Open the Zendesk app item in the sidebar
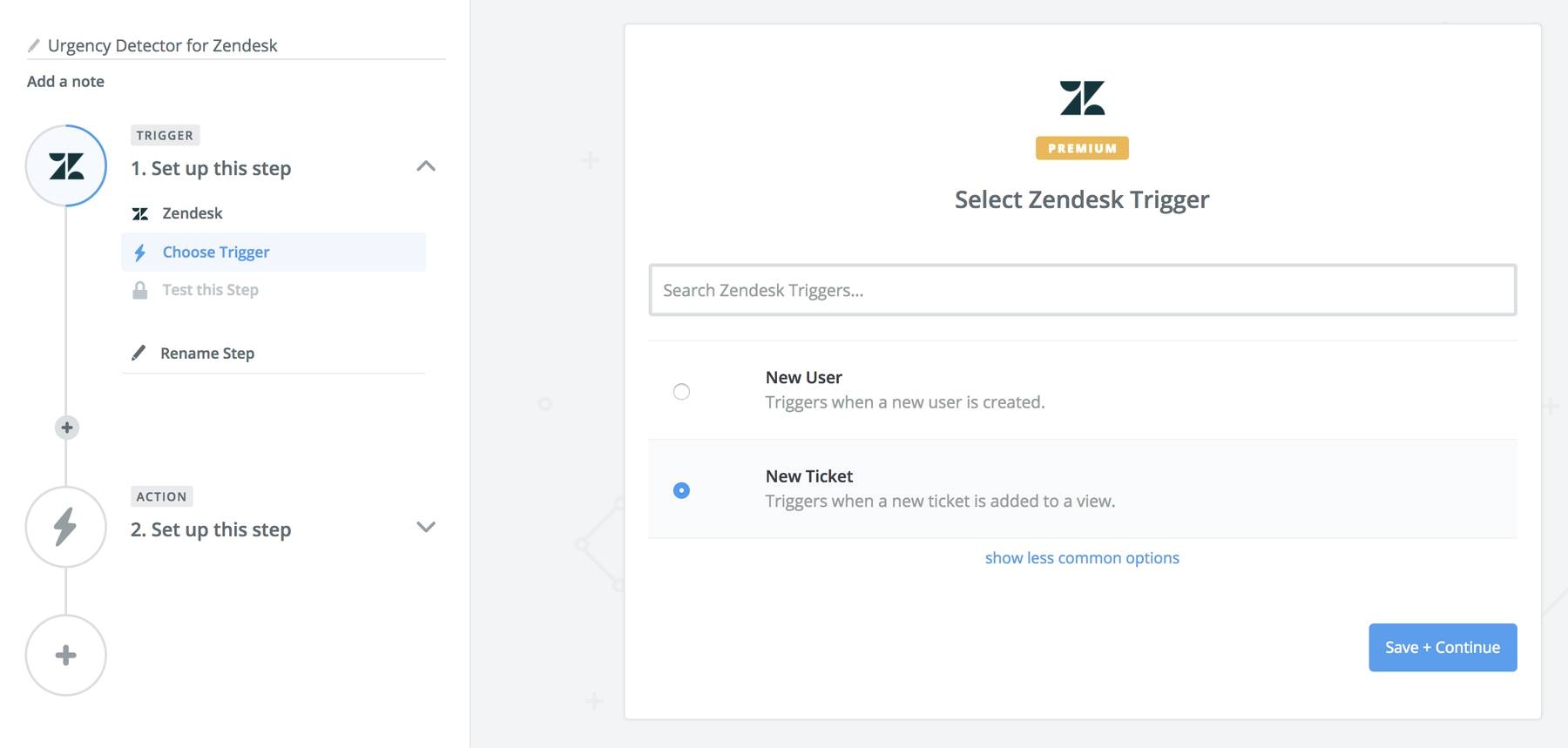Screen dimensions: 1568x748 tap(192, 213)
